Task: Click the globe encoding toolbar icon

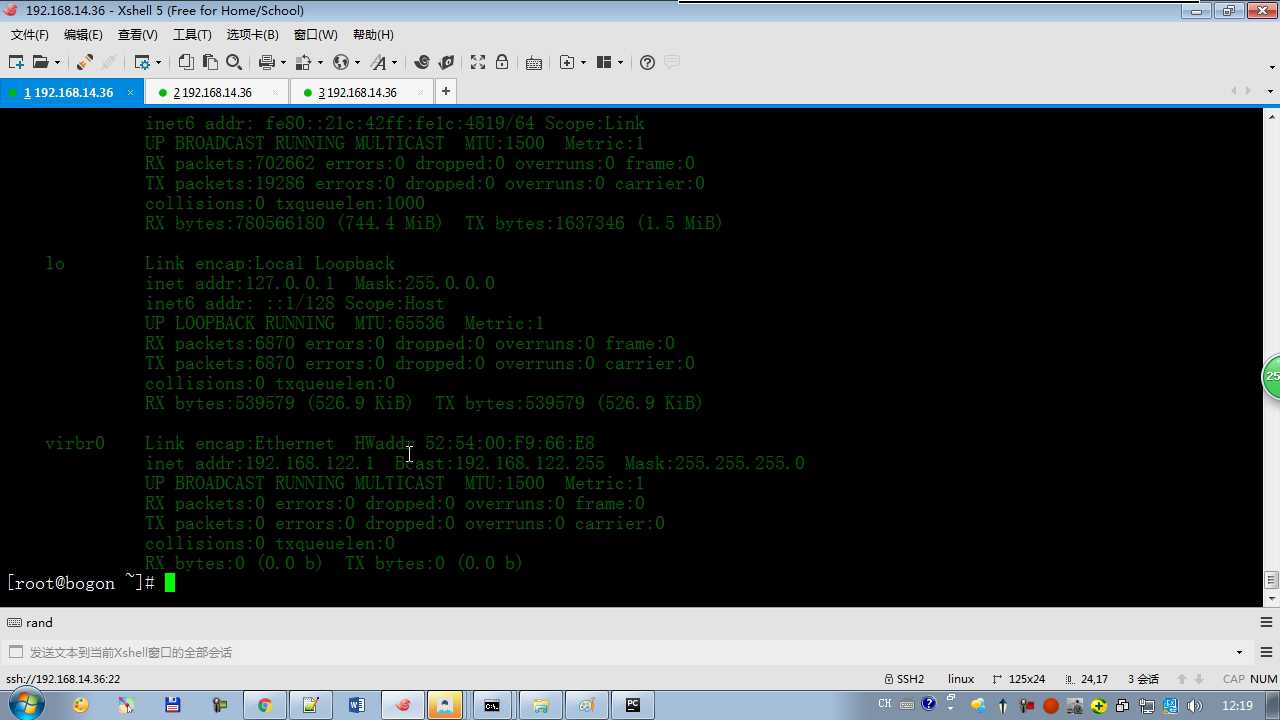Action: click(x=341, y=62)
